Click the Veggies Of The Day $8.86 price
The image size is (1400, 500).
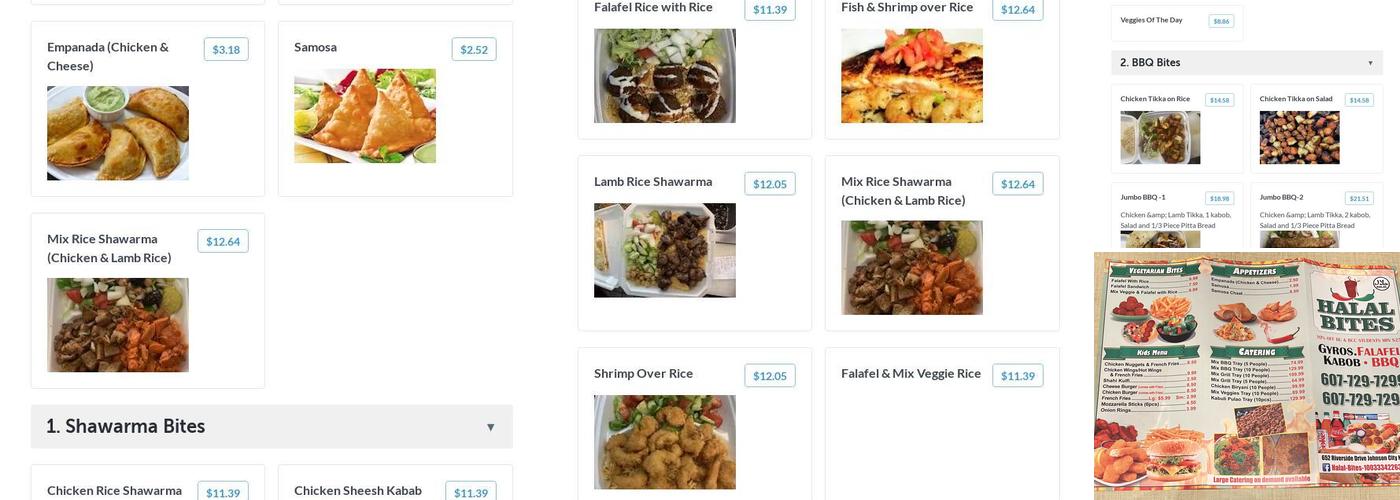1221,21
